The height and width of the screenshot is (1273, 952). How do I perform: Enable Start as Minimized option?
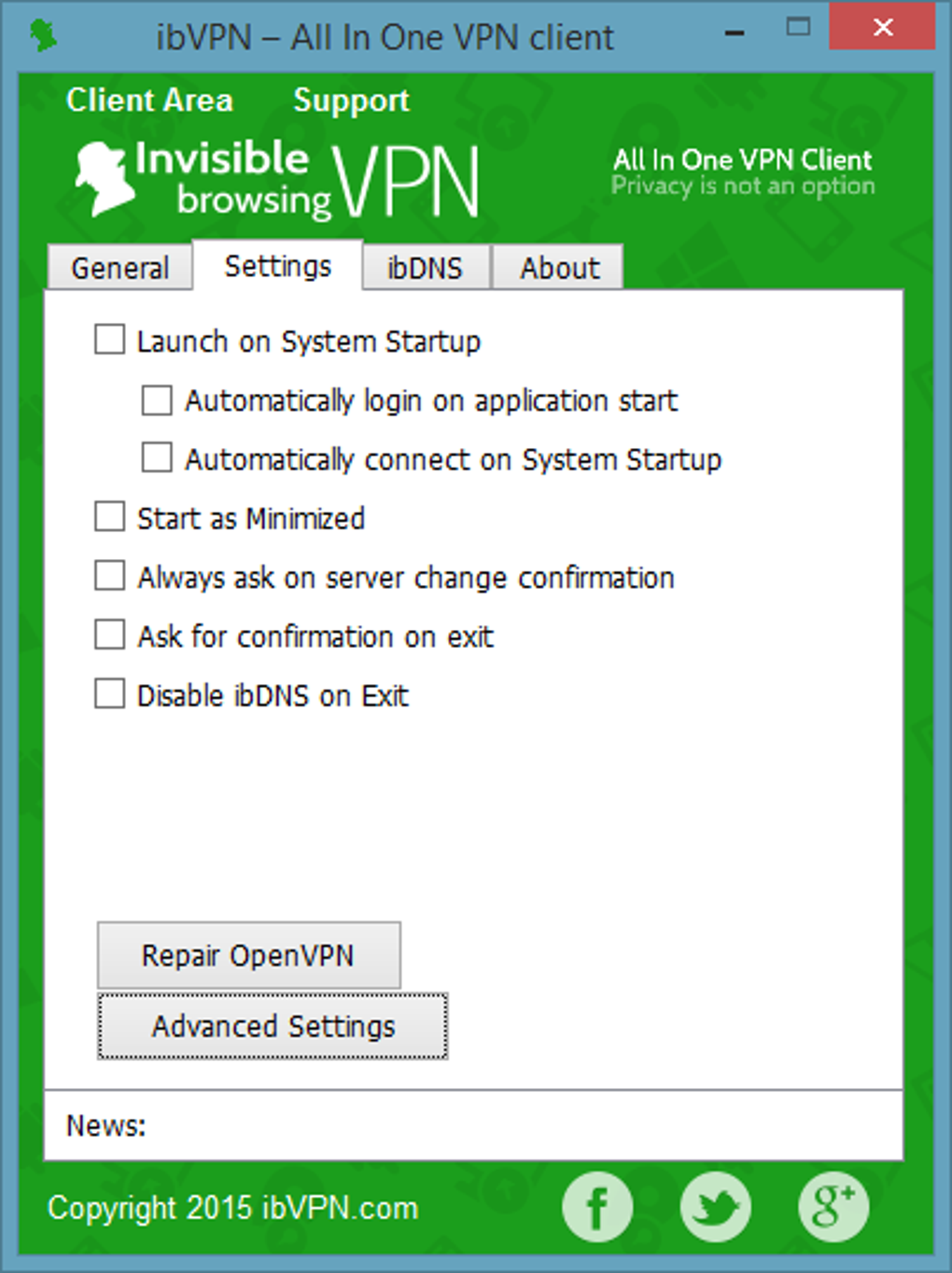110,517
